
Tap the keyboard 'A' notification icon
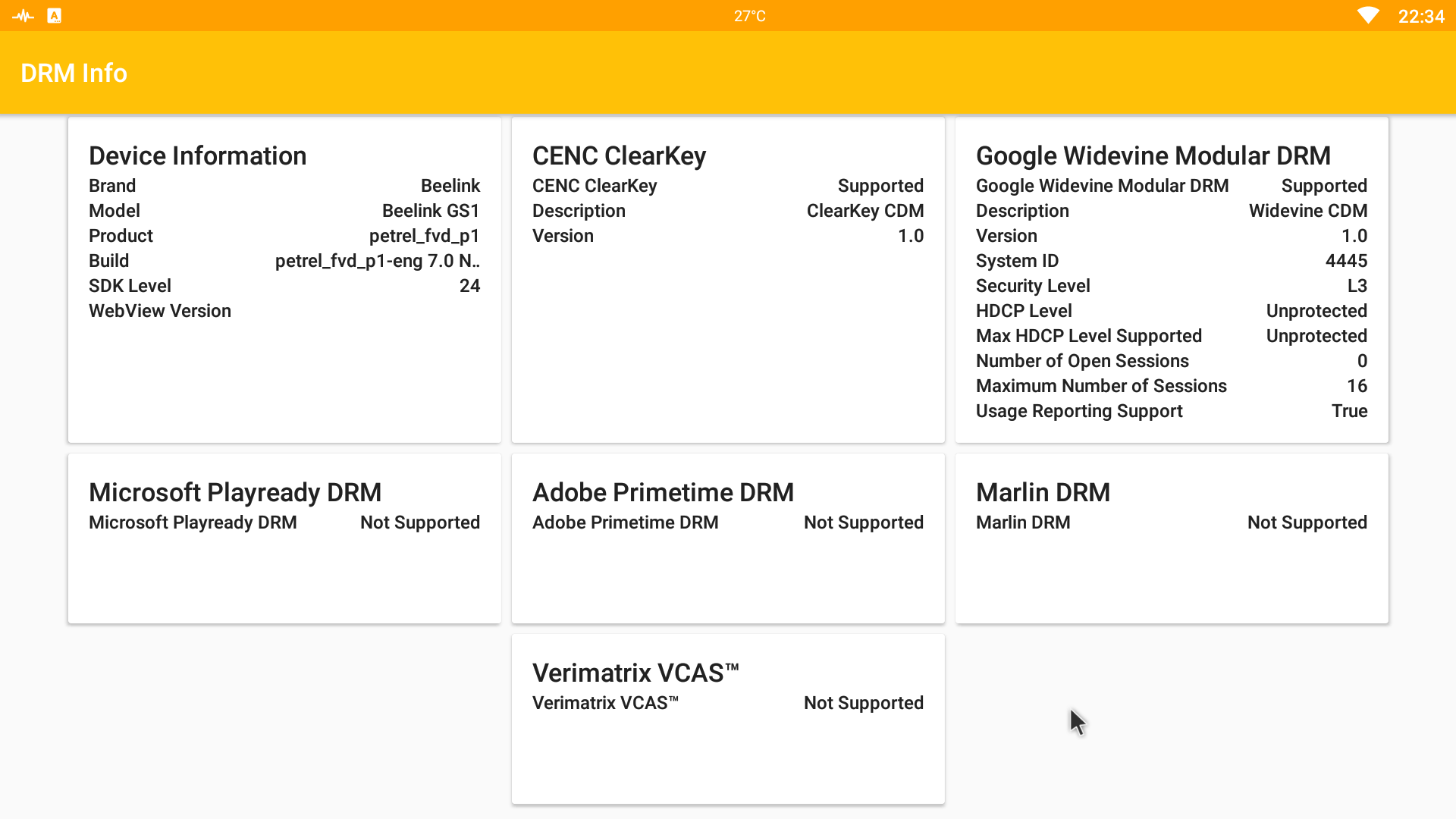click(54, 16)
